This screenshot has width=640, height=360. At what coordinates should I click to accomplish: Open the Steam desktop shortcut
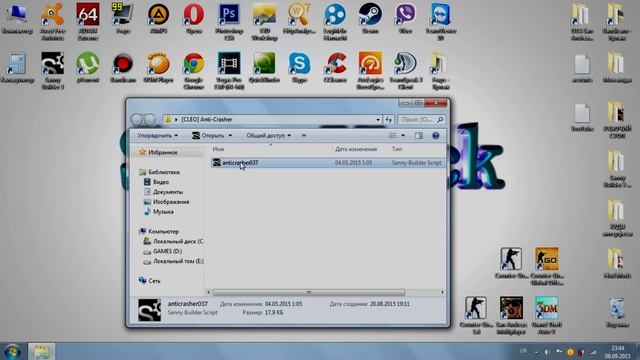point(370,18)
